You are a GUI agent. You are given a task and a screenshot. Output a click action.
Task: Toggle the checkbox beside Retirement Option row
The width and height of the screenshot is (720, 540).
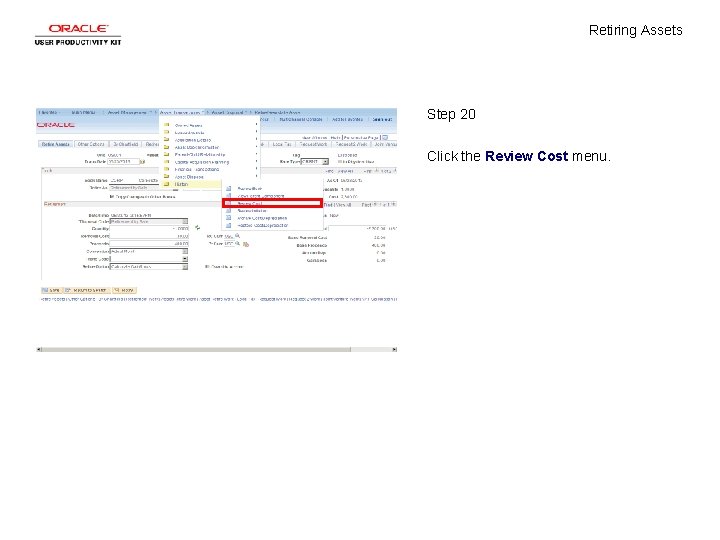[x=207, y=266]
